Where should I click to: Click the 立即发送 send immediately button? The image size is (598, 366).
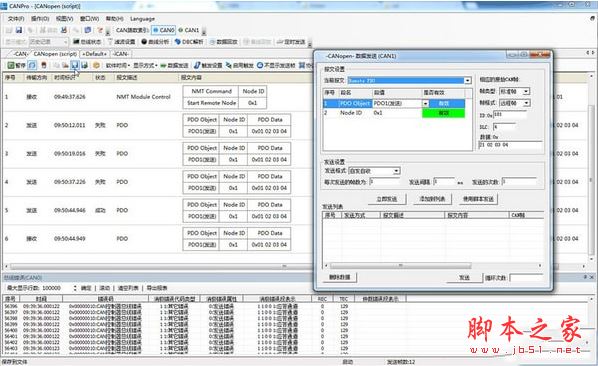coord(387,199)
